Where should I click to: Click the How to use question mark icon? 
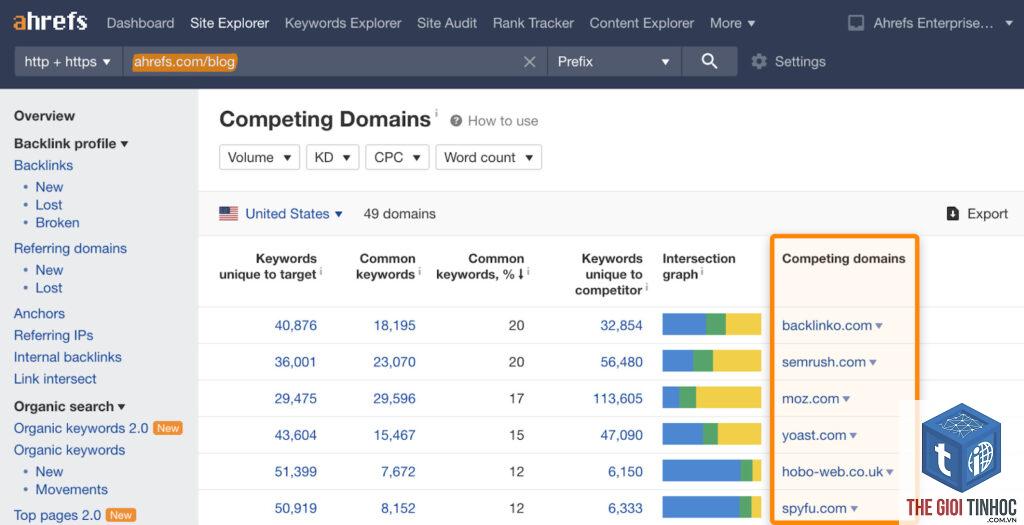(x=456, y=121)
